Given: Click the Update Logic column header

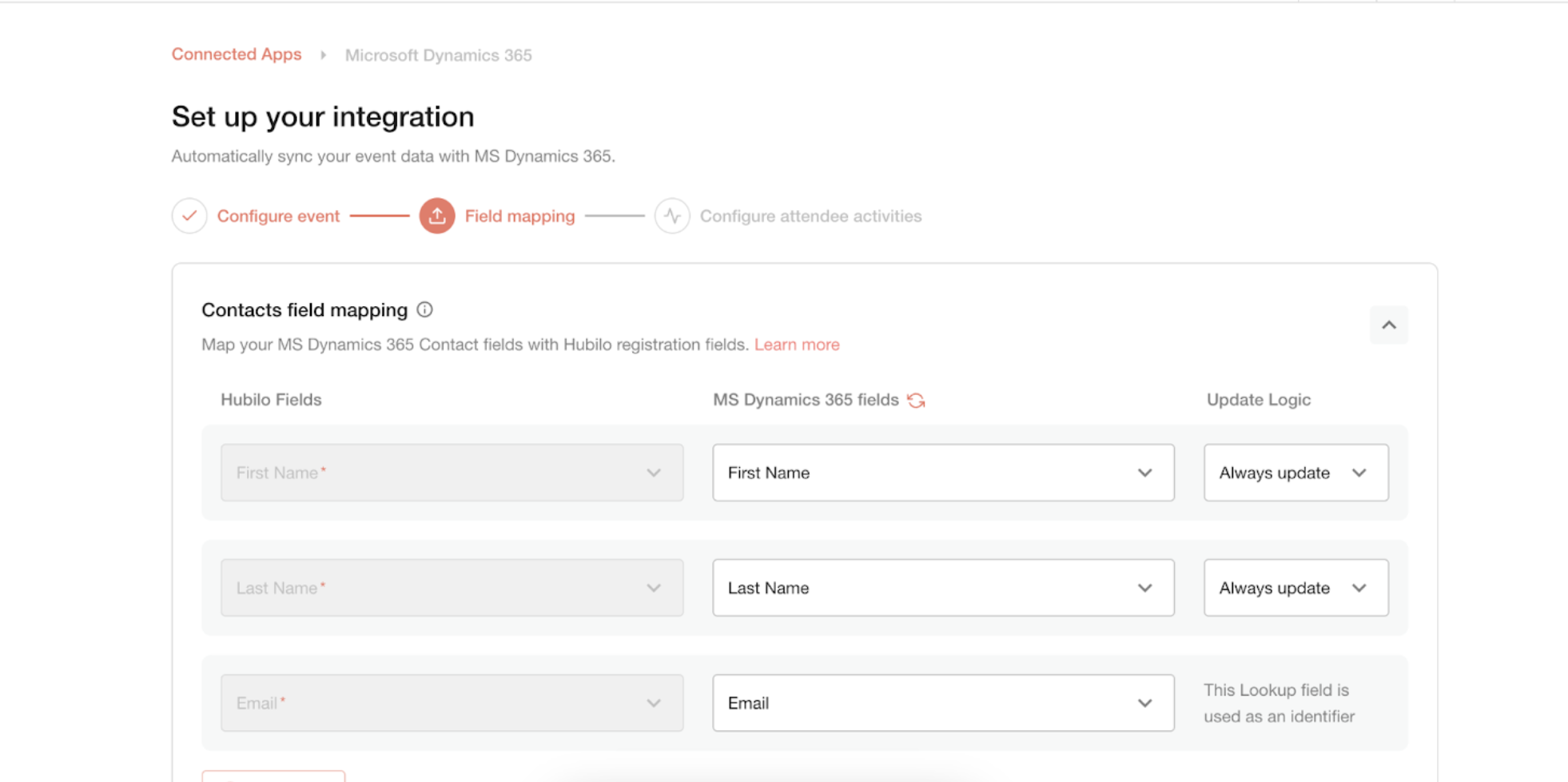Looking at the screenshot, I should coord(1259,400).
